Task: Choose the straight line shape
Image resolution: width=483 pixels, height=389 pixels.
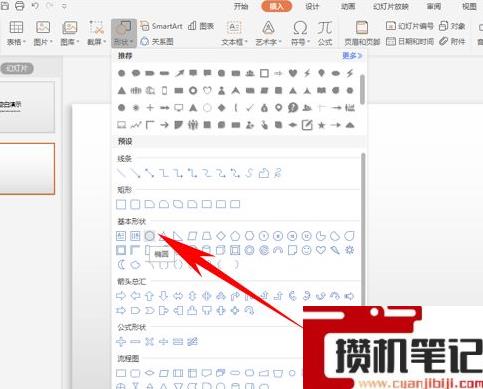Action: (121, 173)
